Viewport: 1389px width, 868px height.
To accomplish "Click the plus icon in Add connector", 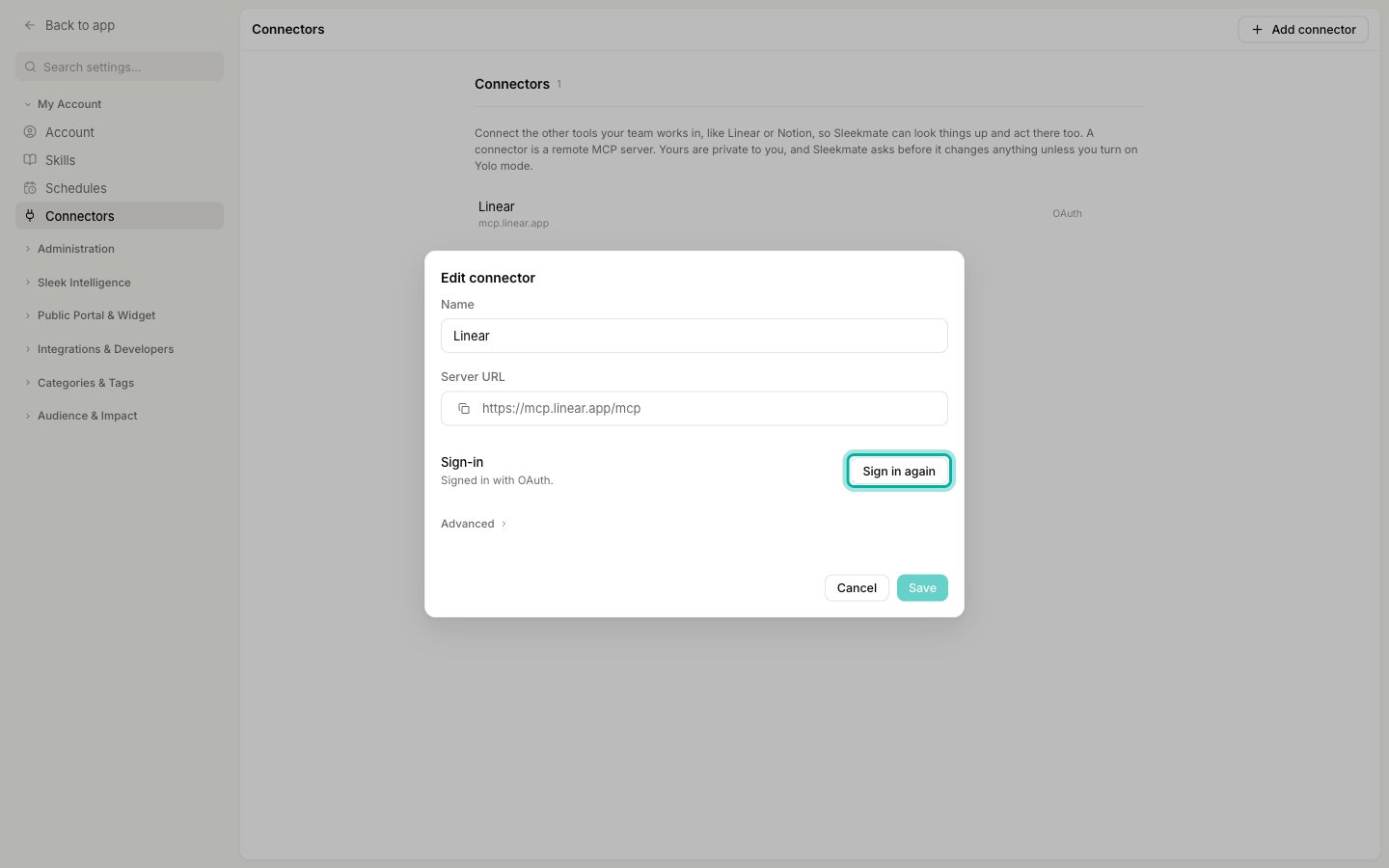I will [x=1257, y=30].
